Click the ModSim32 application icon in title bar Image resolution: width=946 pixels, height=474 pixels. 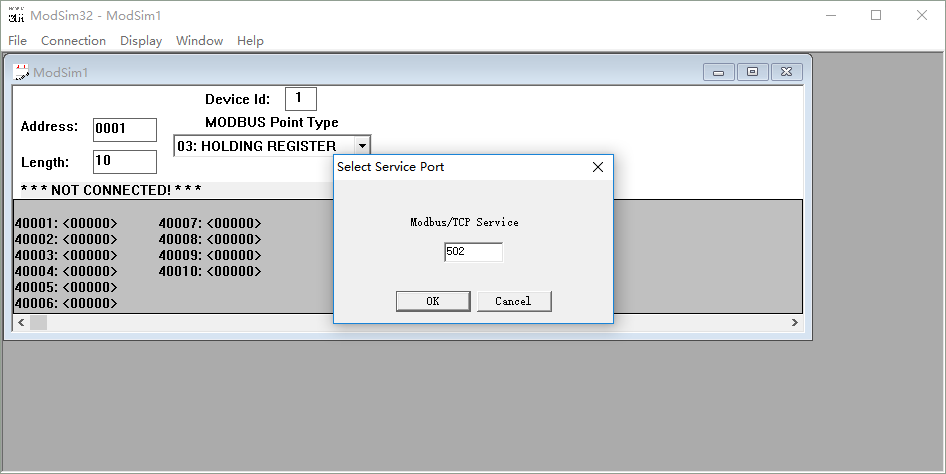[16, 15]
